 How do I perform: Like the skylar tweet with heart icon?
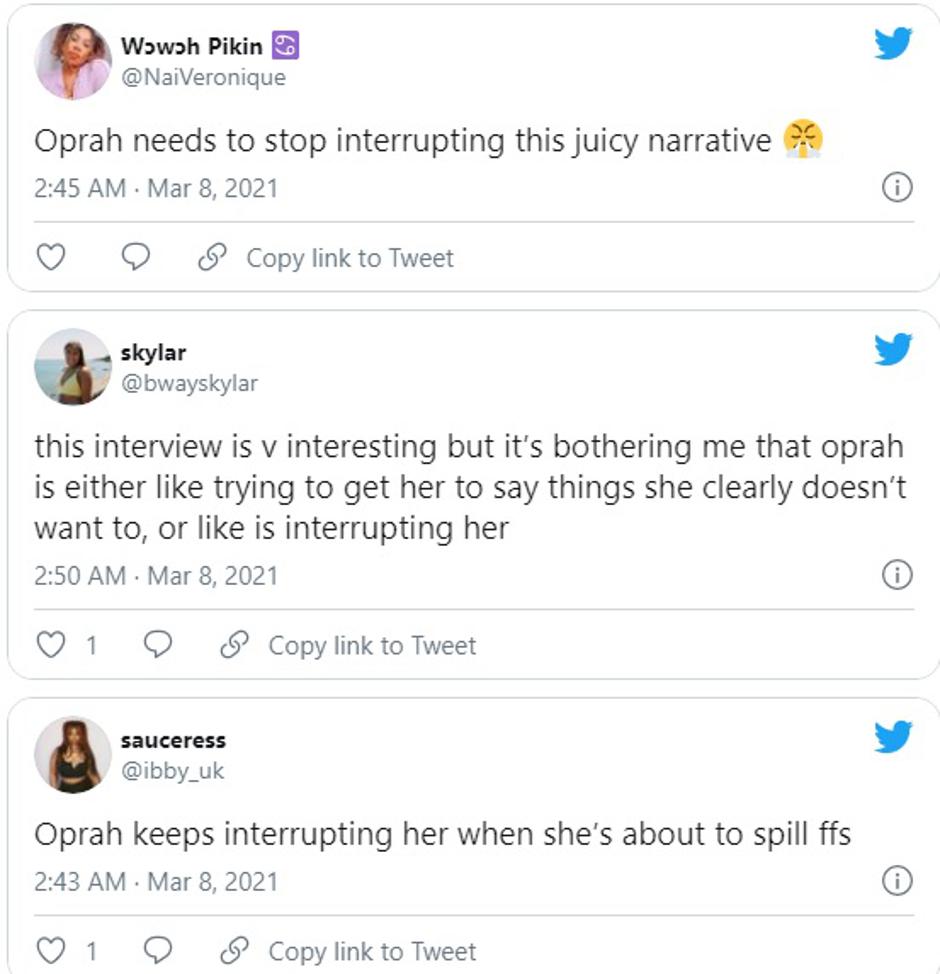pyautogui.click(x=50, y=645)
